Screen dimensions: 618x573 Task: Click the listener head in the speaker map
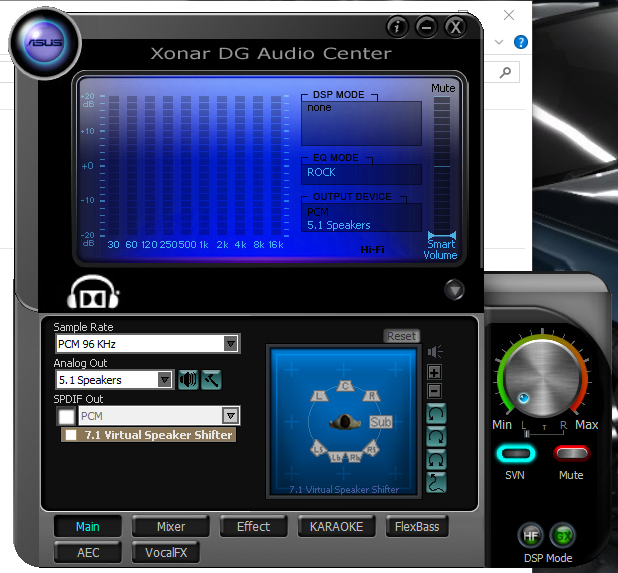(345, 422)
